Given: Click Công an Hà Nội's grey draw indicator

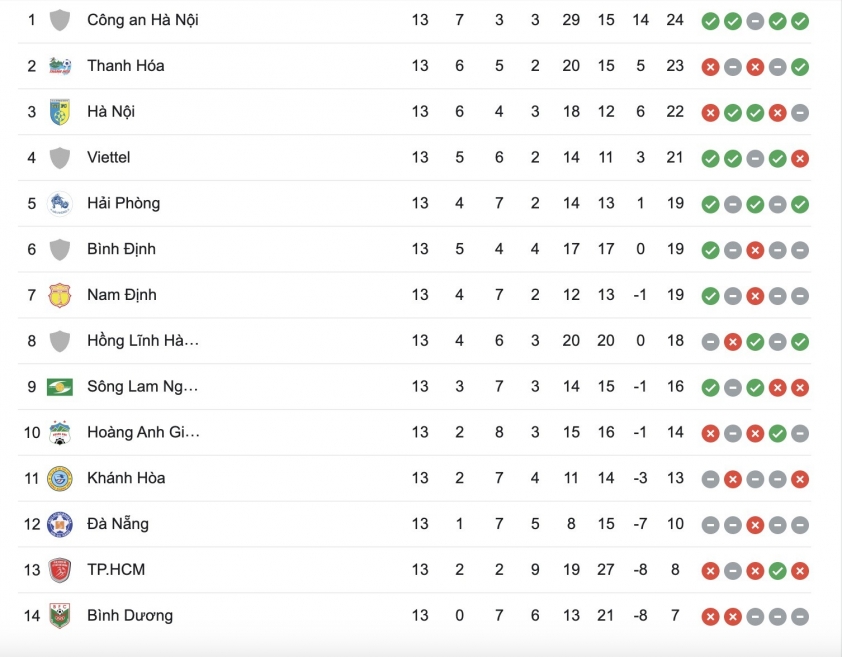Looking at the screenshot, I should coord(755,21).
